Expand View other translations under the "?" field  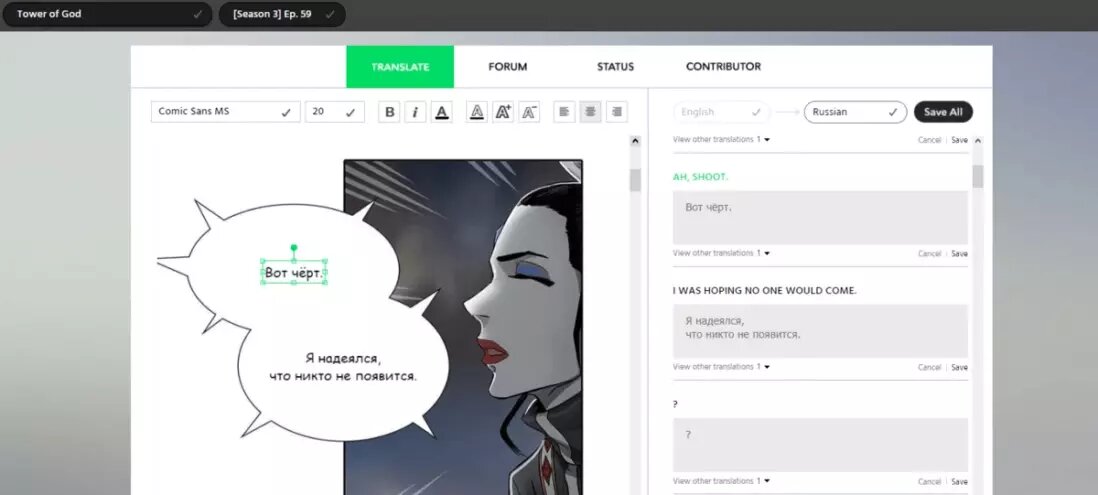(x=721, y=481)
